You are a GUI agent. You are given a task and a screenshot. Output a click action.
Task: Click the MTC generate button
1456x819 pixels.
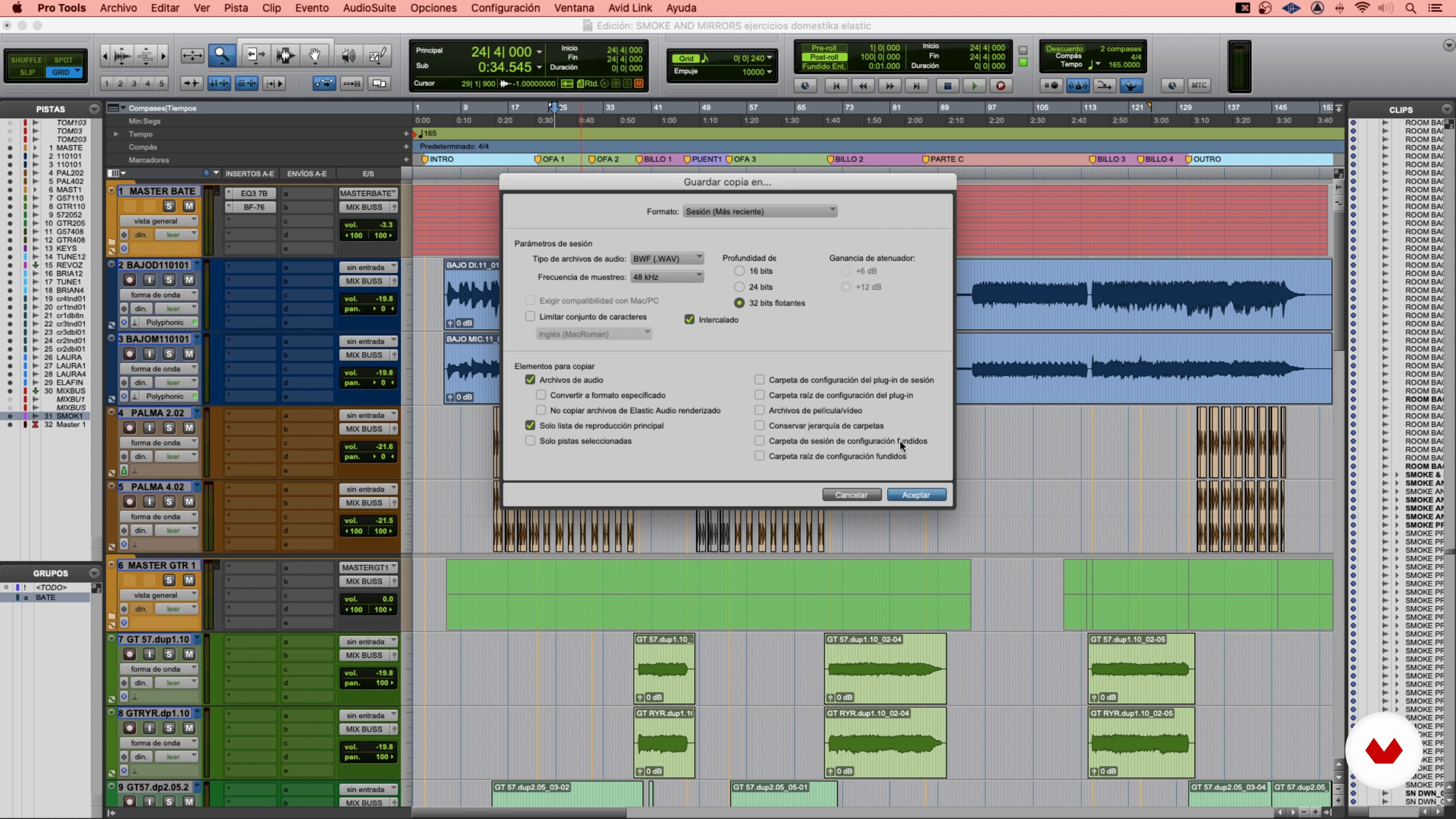click(1199, 86)
